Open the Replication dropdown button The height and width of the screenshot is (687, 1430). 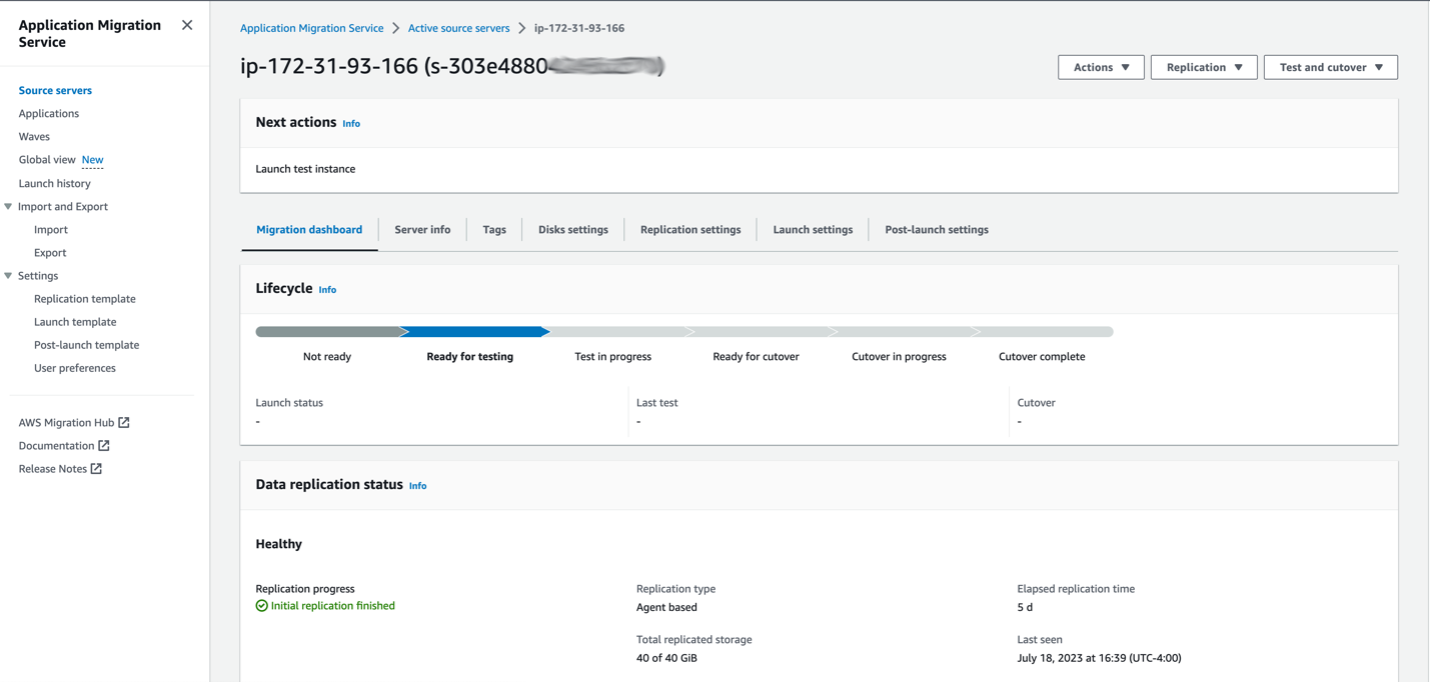[1204, 67]
